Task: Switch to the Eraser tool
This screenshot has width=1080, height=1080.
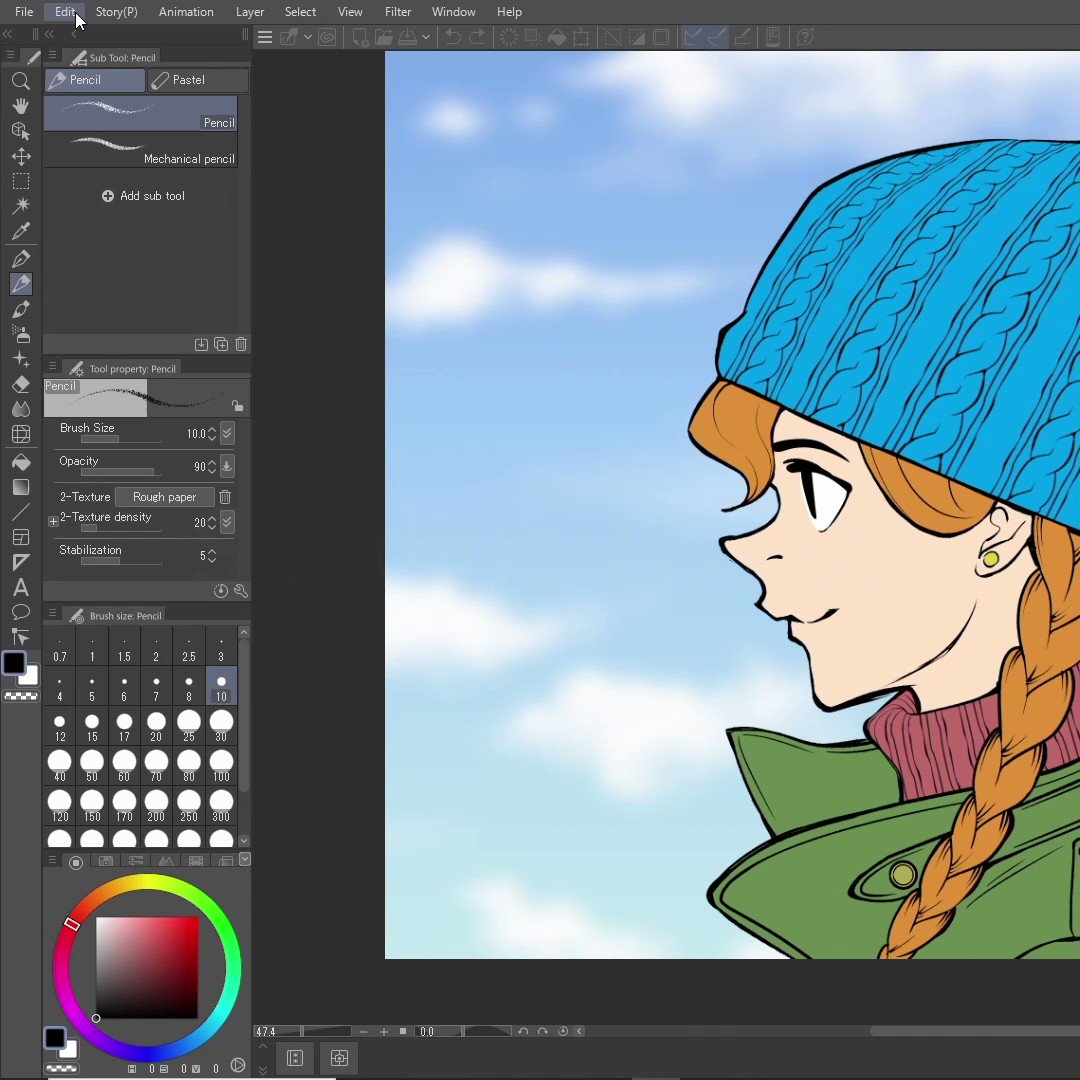Action: (x=21, y=384)
